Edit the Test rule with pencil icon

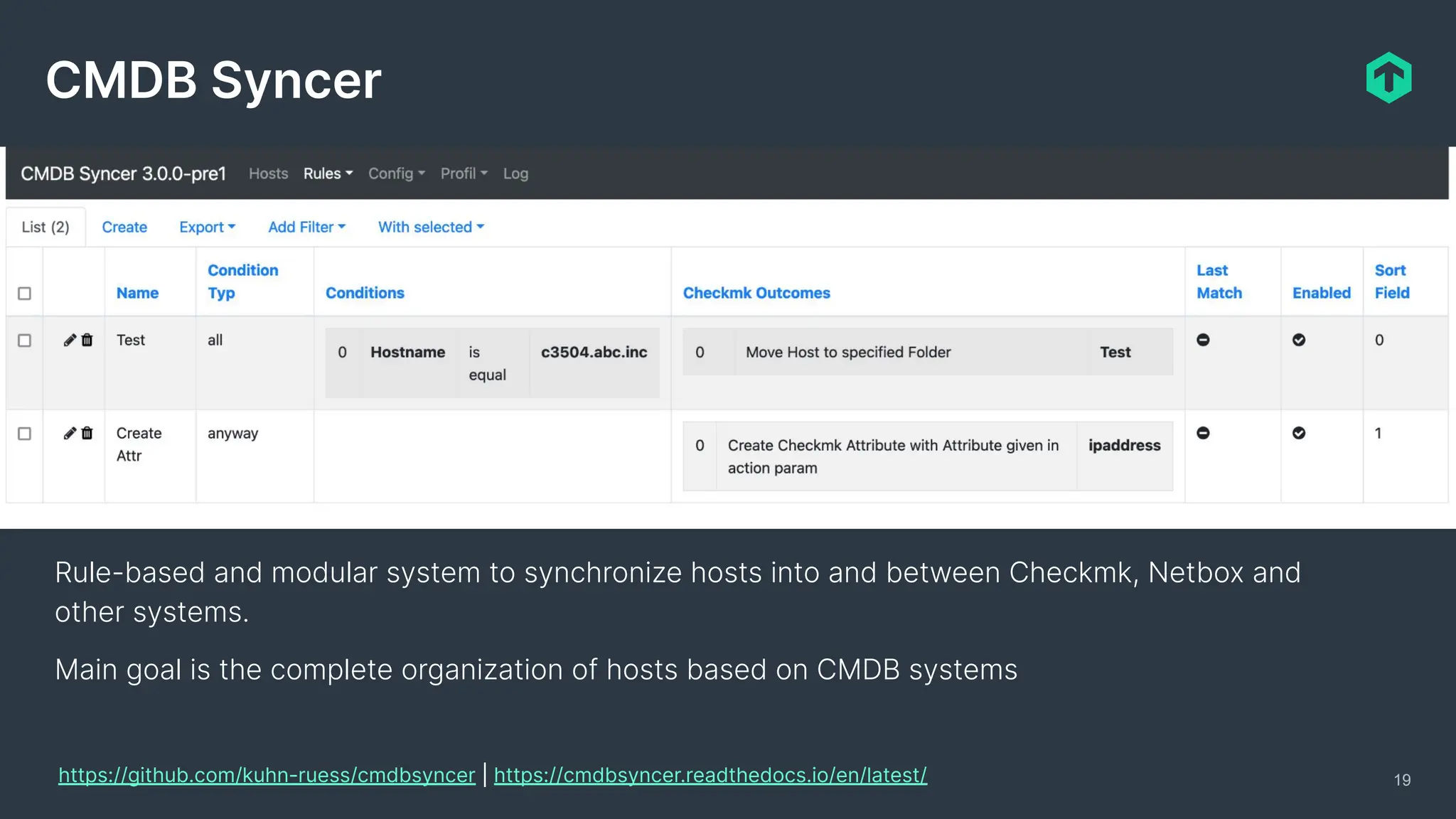pos(70,340)
